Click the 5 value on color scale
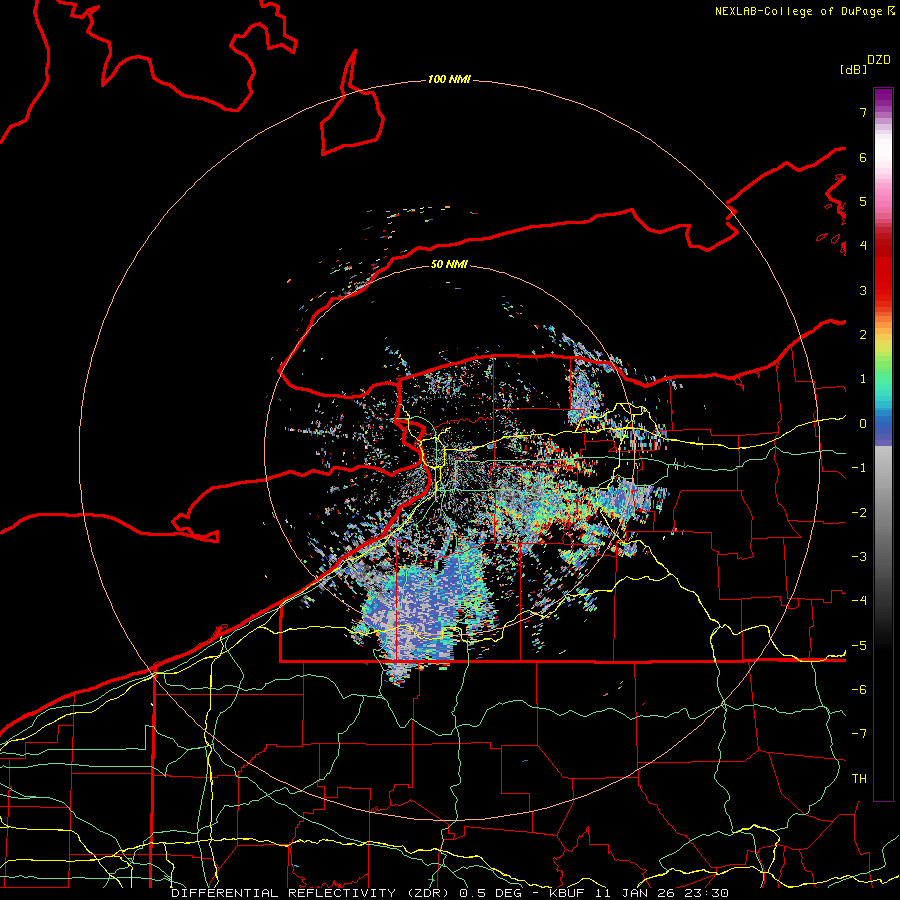Image resolution: width=900 pixels, height=900 pixels. [x=863, y=201]
